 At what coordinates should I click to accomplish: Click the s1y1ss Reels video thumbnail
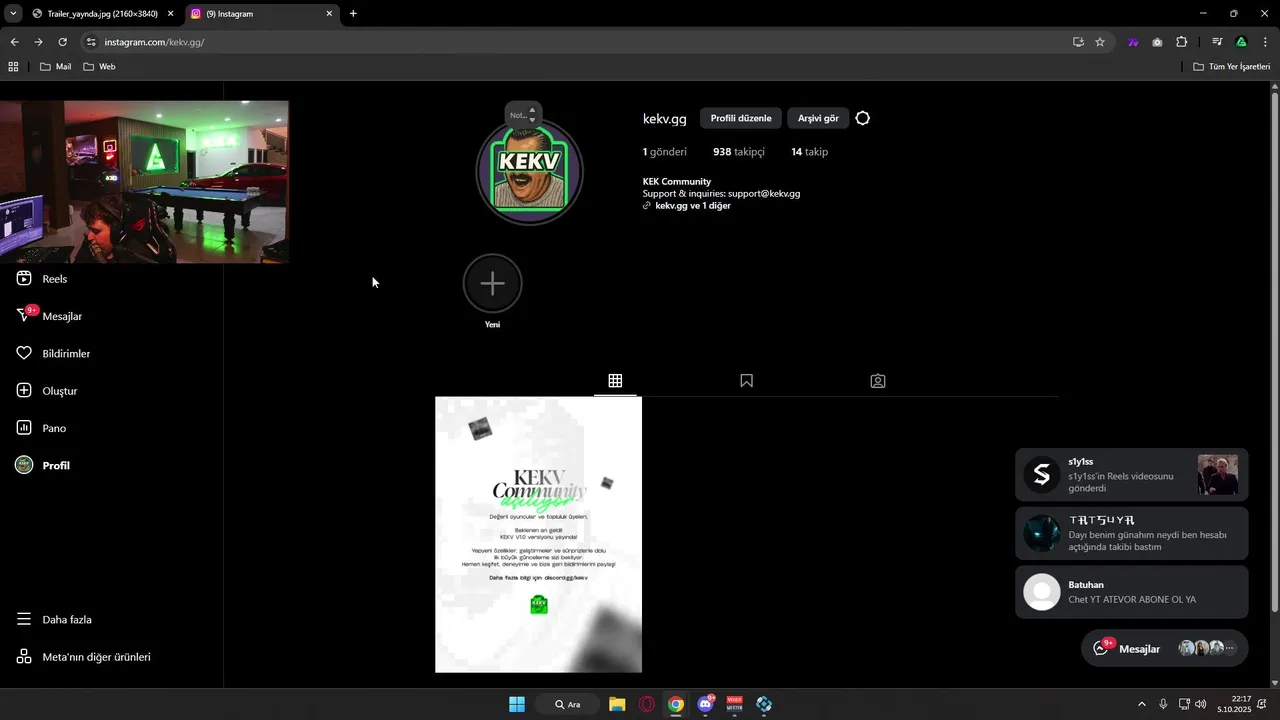[x=1217, y=475]
